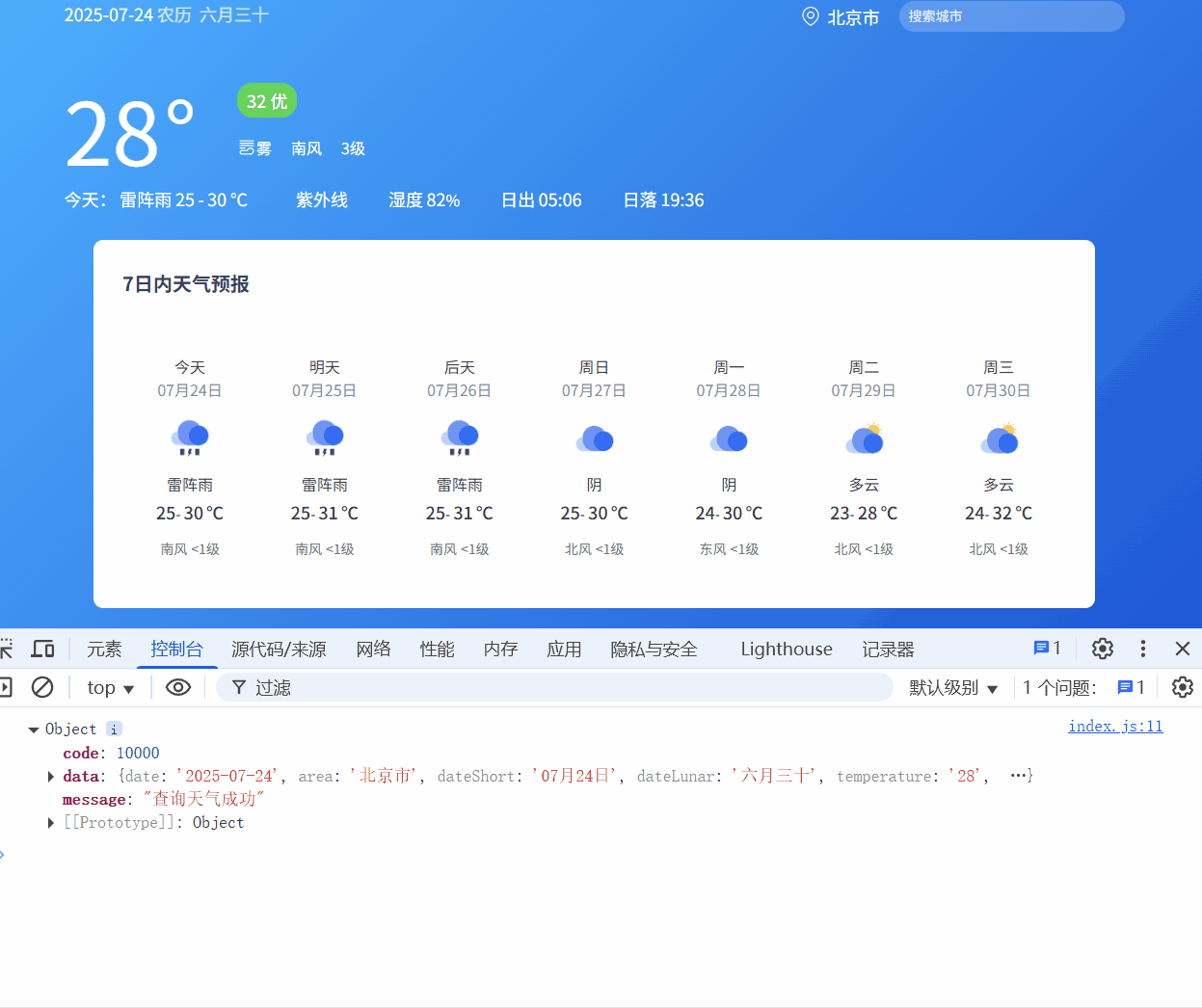Click the large 28° current temperature
Image resolution: width=1202 pixels, height=1008 pixels.
(x=129, y=133)
